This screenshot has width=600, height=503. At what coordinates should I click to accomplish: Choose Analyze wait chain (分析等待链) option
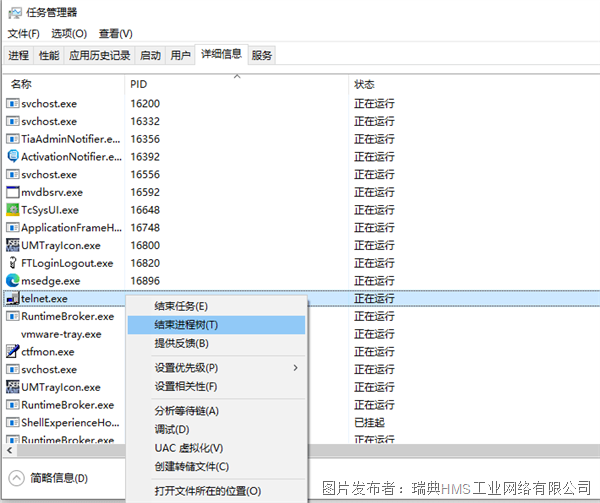tap(216, 411)
